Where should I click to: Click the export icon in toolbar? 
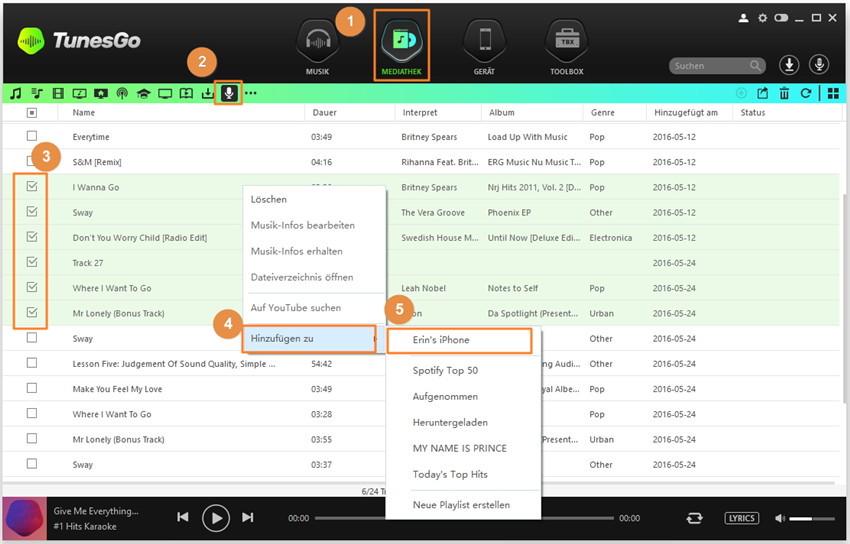(x=763, y=93)
